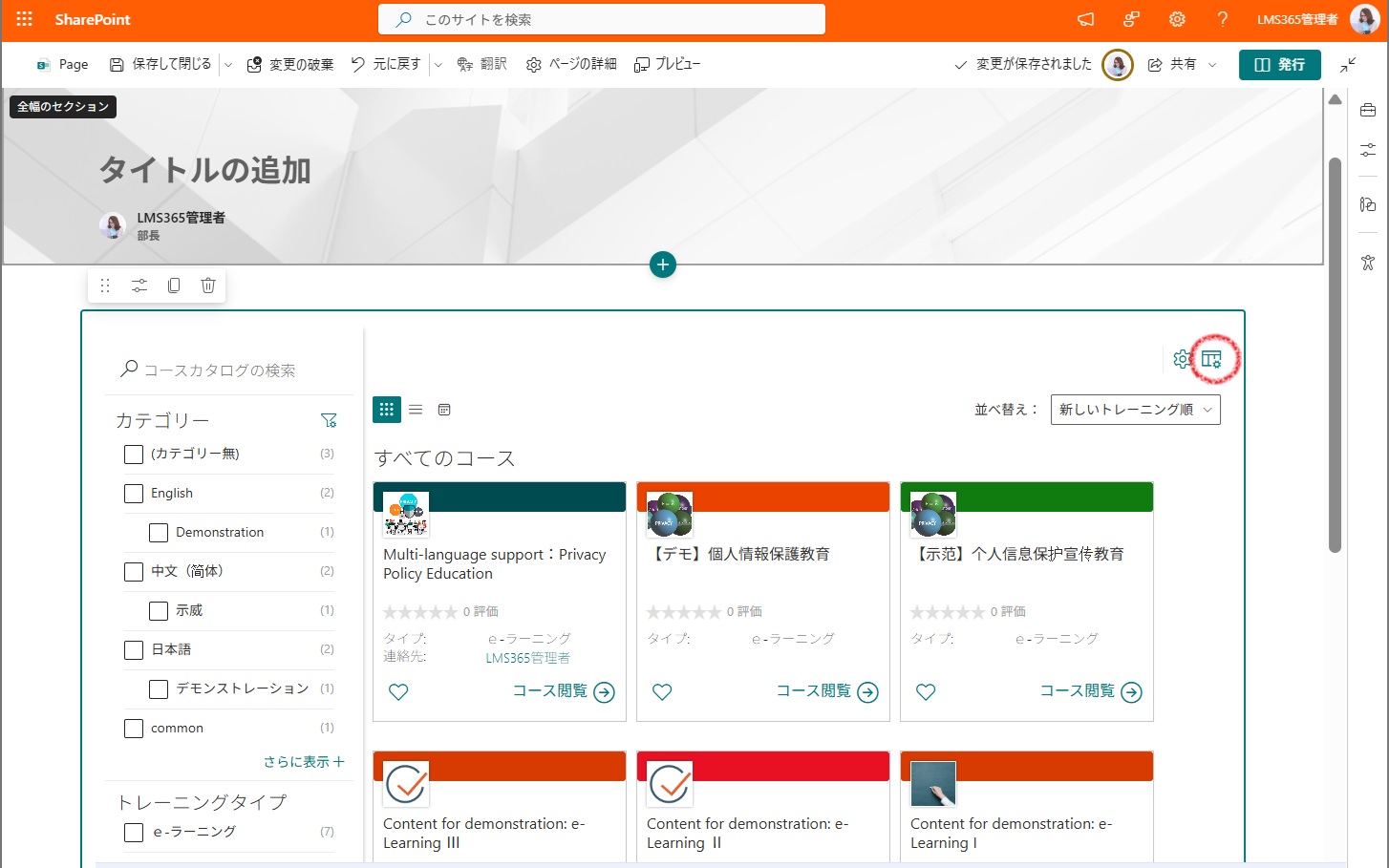Open コース閲覧 for 【デモ】個人情報保護教育

[827, 691]
